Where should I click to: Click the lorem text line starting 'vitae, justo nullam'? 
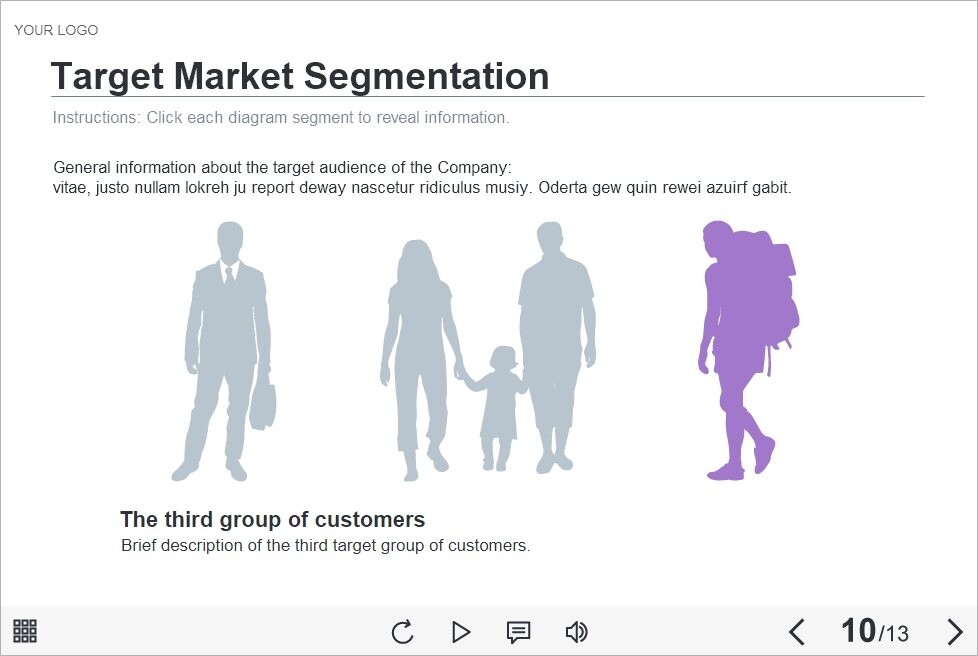pyautogui.click(x=422, y=188)
